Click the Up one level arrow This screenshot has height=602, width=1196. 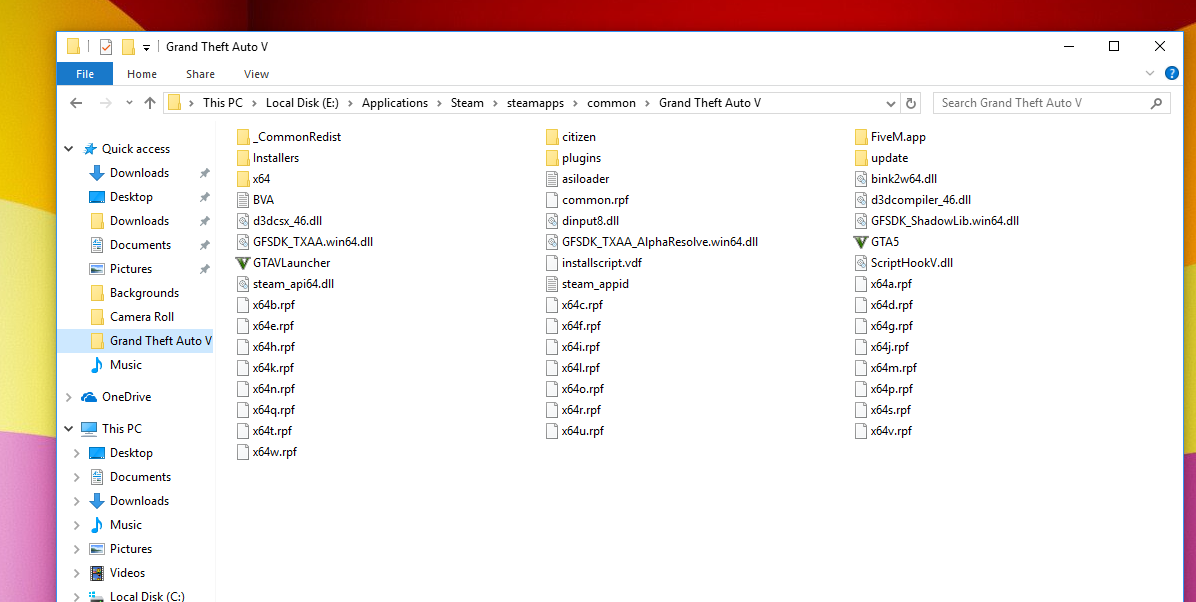click(150, 102)
